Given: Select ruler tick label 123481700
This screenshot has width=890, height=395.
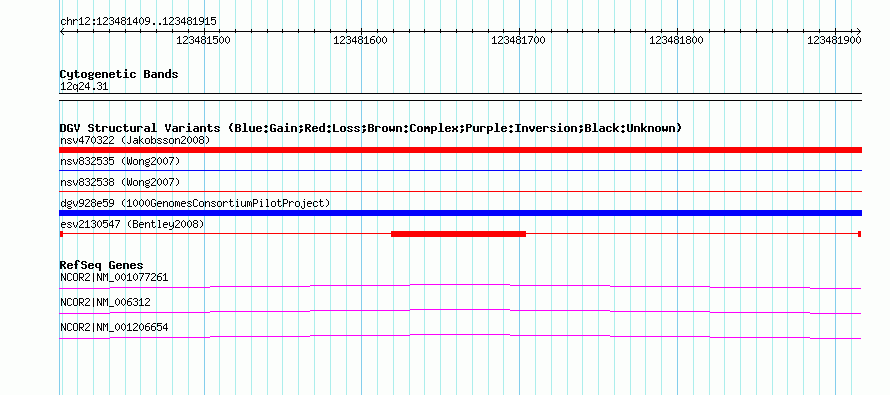Looking at the screenshot, I should tap(518, 40).
